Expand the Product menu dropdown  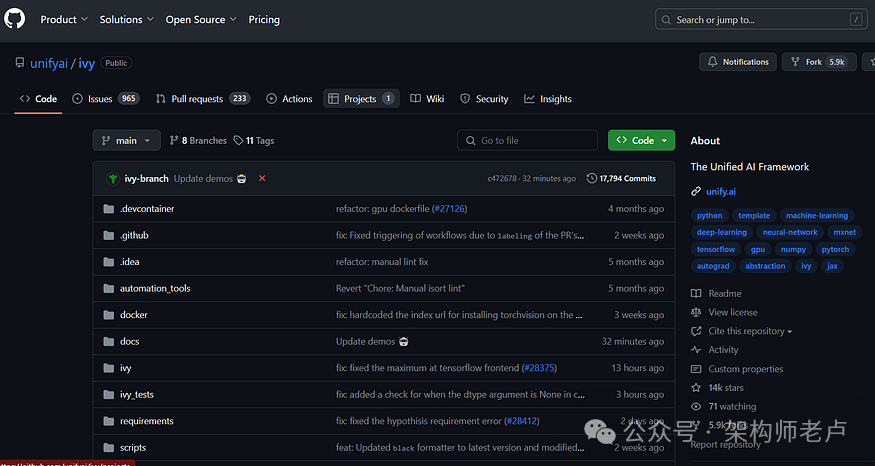tap(64, 19)
